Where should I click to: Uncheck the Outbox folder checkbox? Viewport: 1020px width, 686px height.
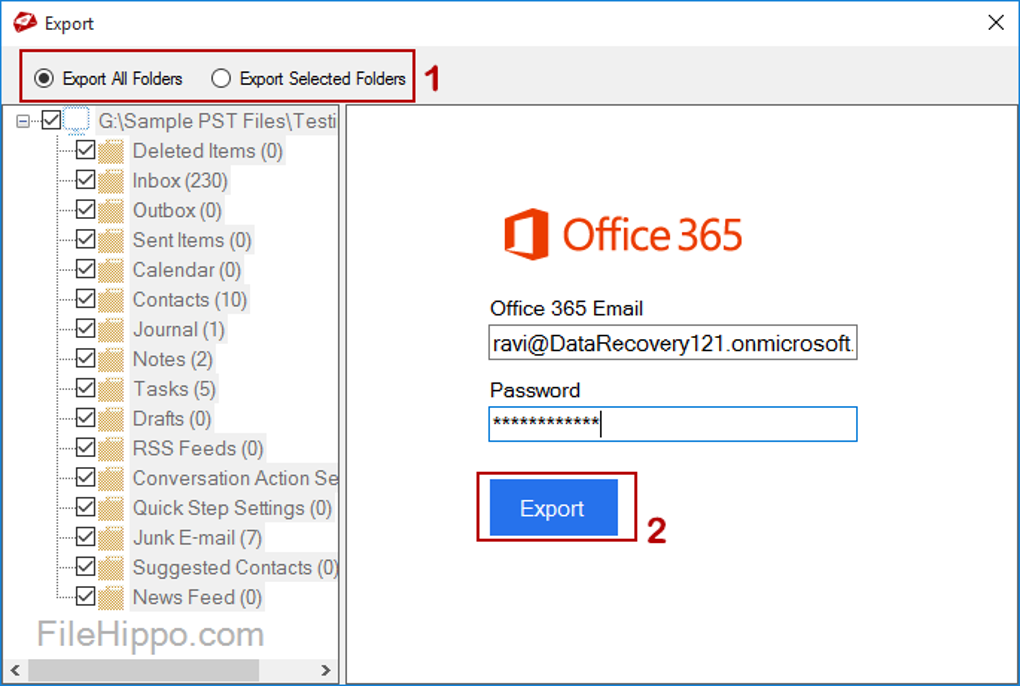coord(86,210)
